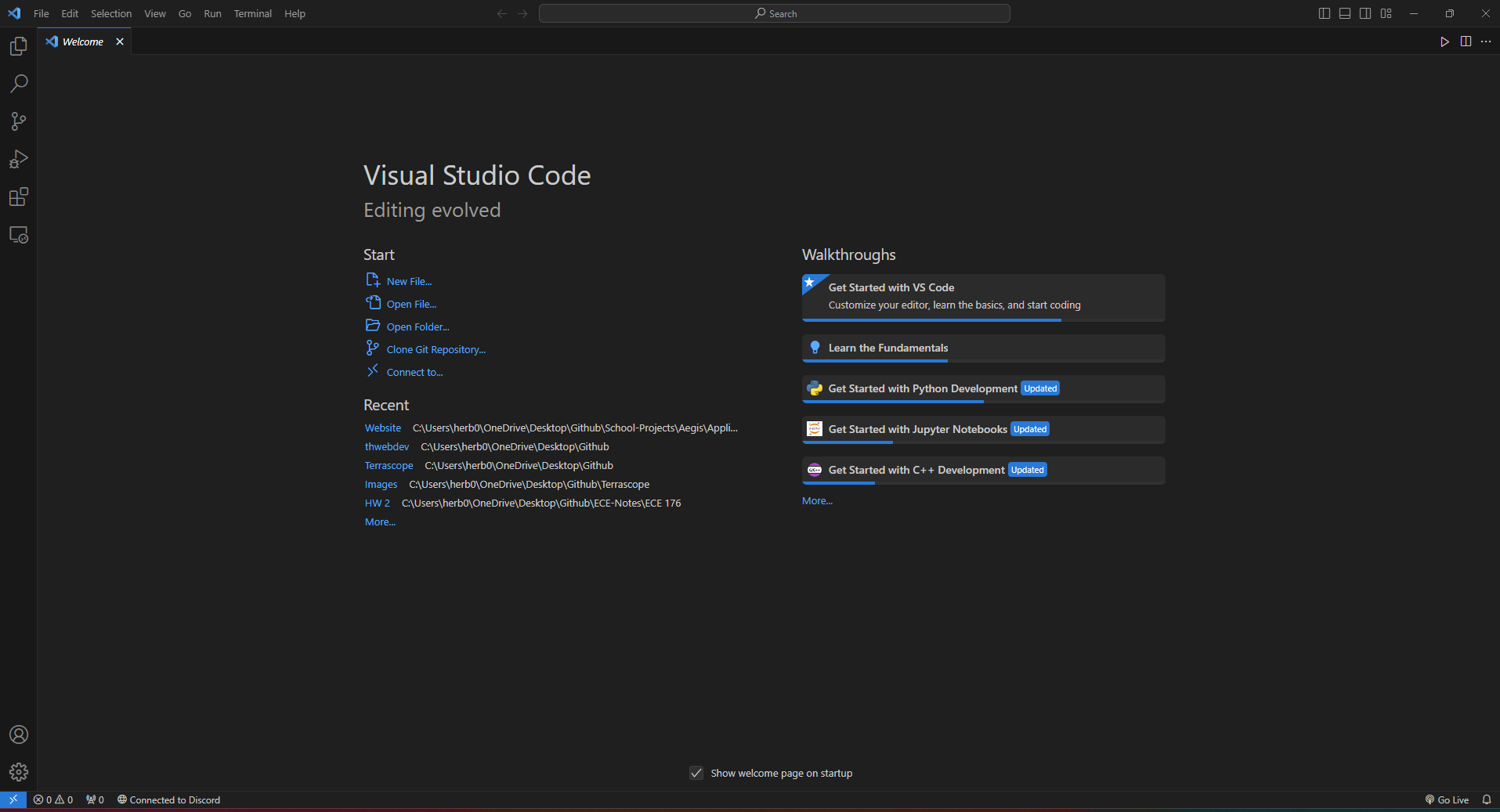This screenshot has height=812, width=1500.
Task: Open the Search view icon
Action: coord(18,83)
